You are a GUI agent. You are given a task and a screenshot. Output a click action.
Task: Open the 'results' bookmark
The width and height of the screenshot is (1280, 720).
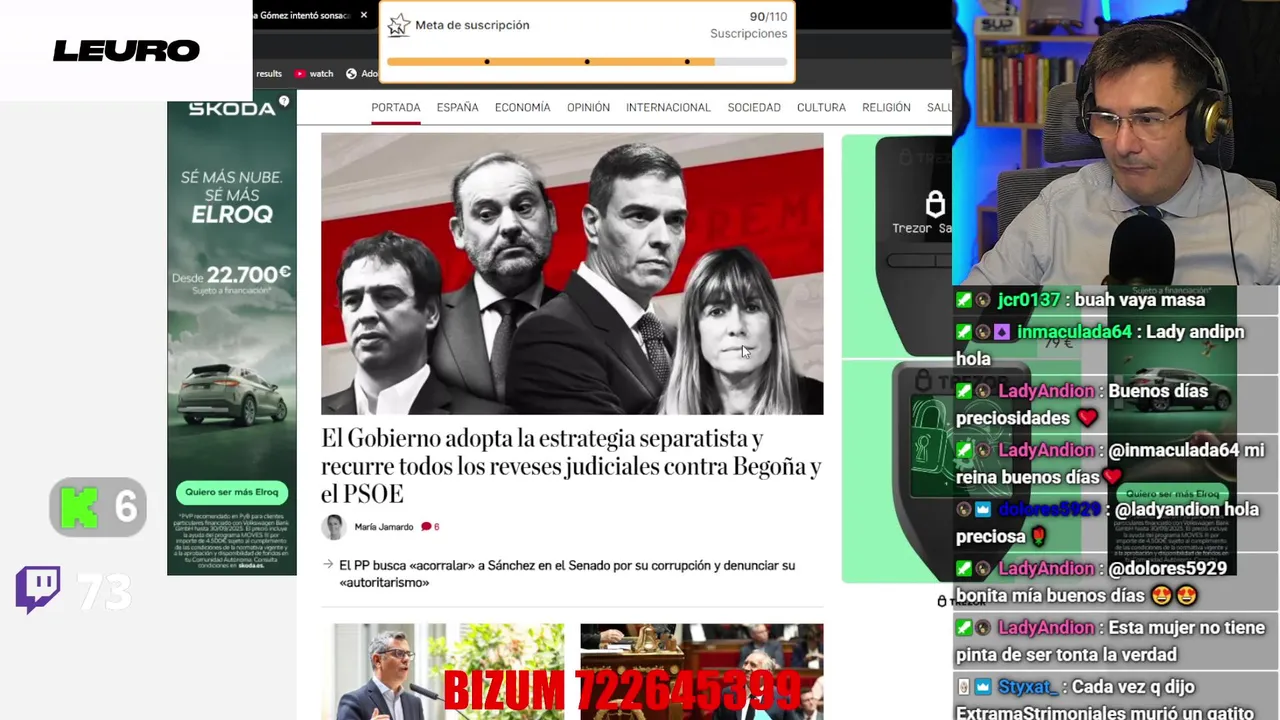(269, 73)
